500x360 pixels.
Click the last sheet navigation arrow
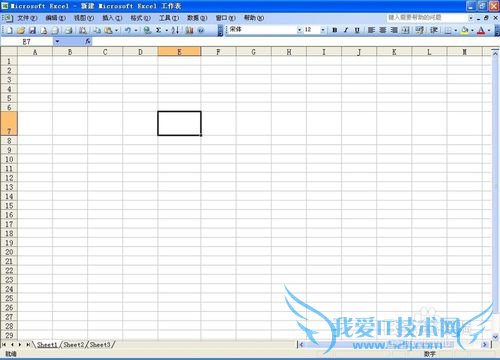point(28,345)
